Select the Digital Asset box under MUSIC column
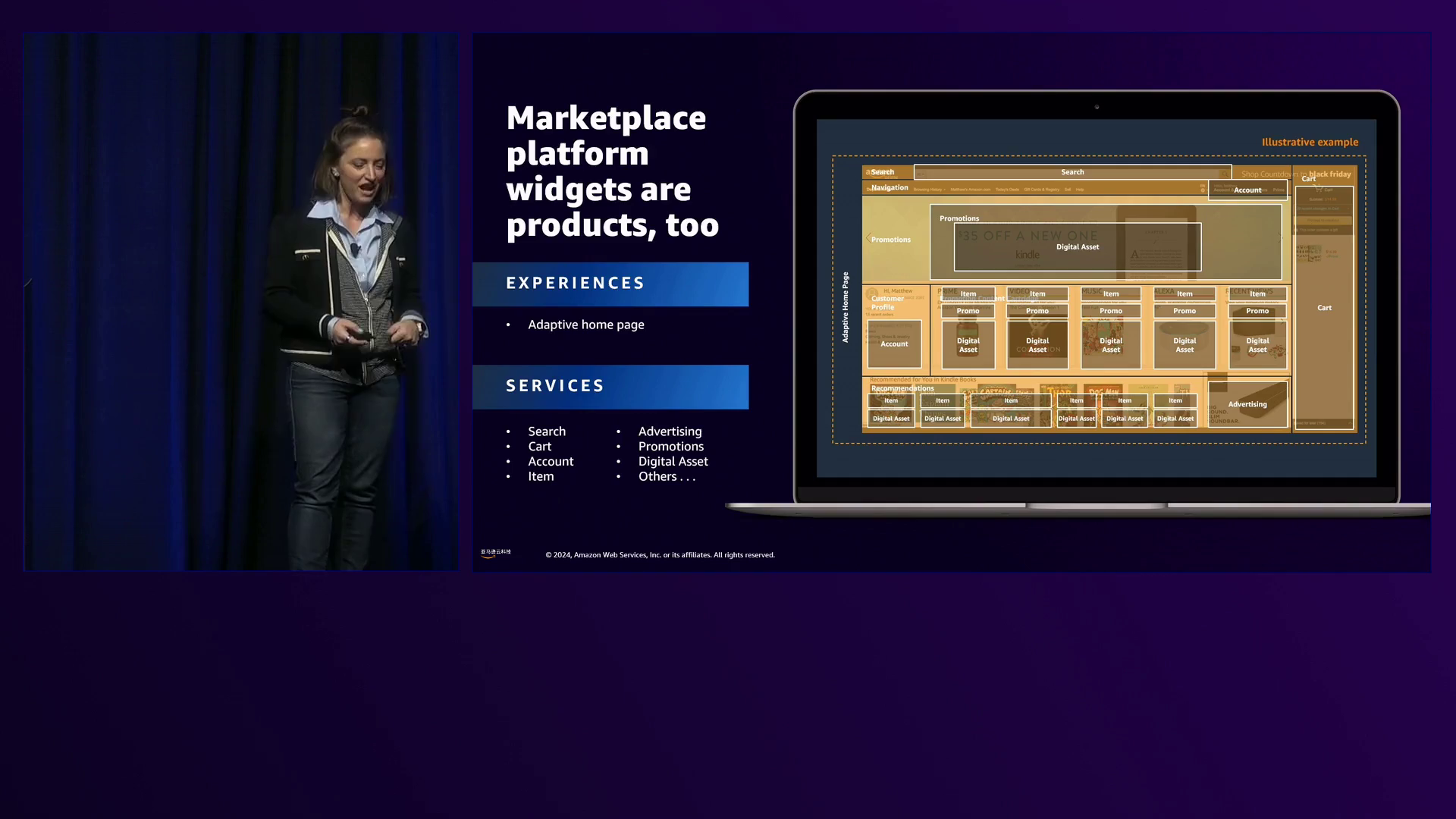The width and height of the screenshot is (1456, 819). [1110, 345]
